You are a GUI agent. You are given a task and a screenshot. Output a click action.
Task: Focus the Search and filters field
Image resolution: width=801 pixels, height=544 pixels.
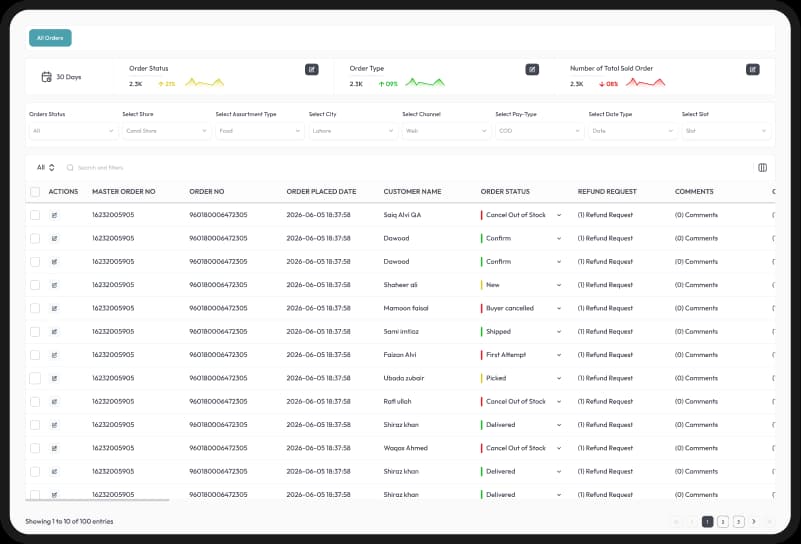[101, 168]
